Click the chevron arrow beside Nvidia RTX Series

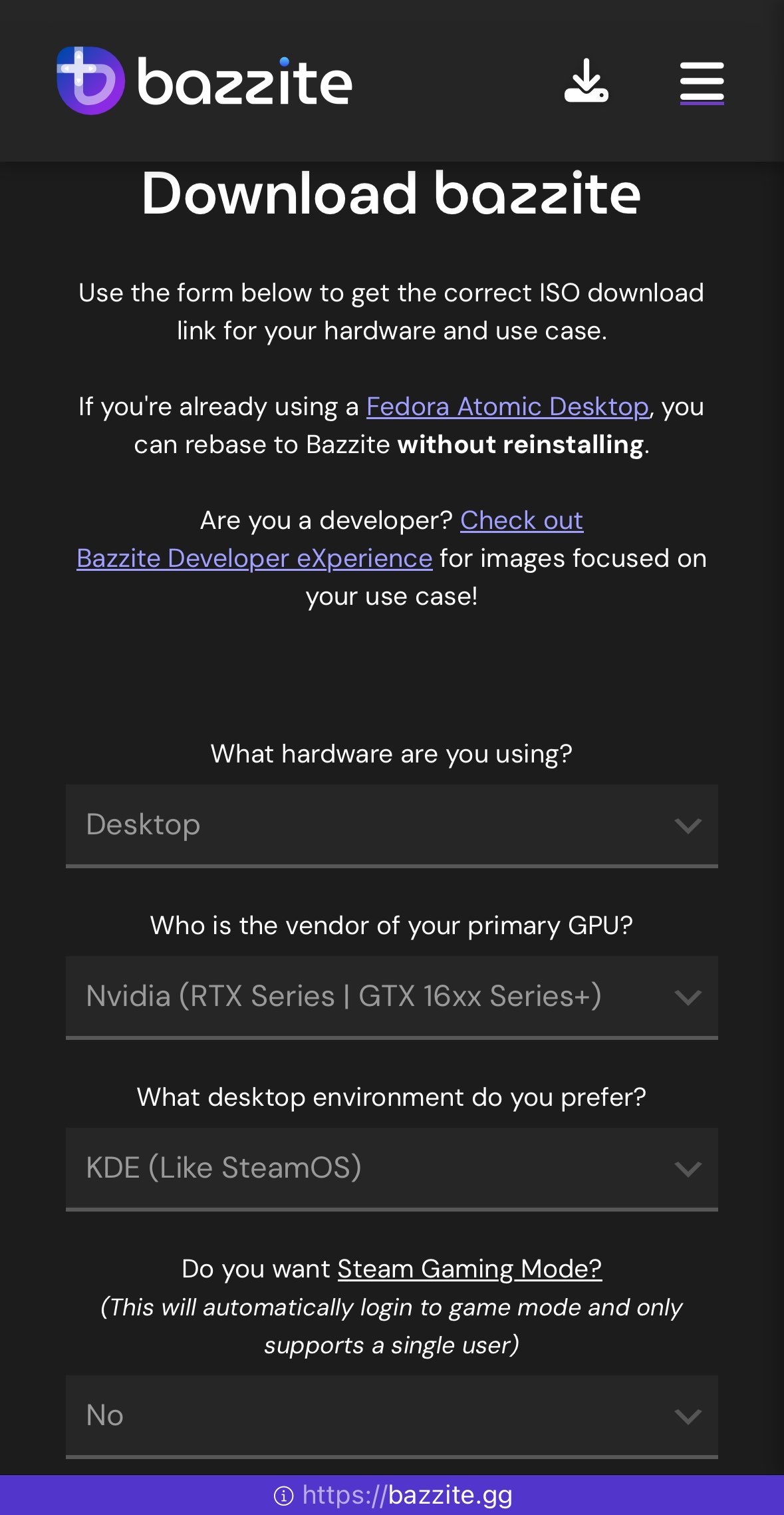[688, 997]
